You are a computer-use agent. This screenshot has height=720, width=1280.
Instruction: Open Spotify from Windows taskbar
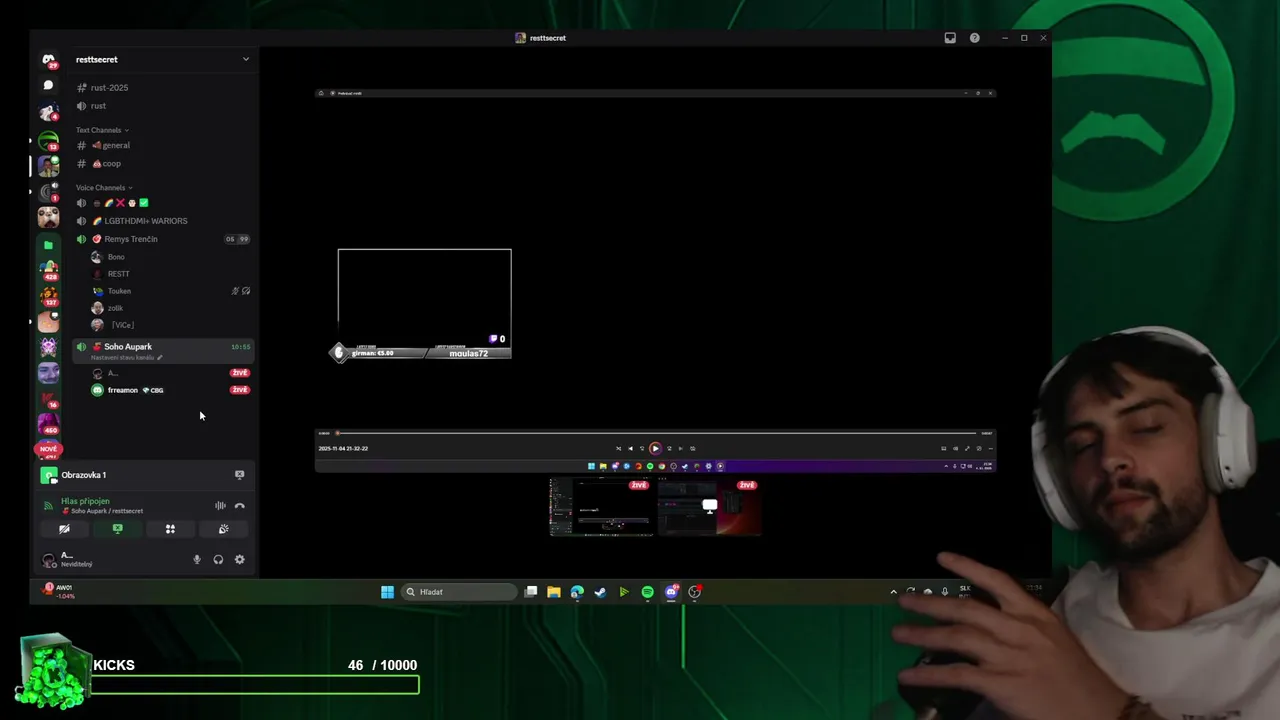coord(647,592)
